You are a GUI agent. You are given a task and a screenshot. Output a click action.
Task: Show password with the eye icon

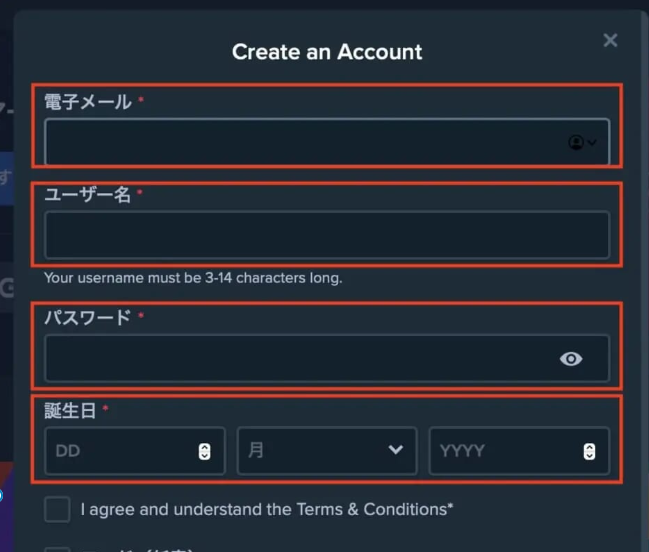tap(571, 359)
